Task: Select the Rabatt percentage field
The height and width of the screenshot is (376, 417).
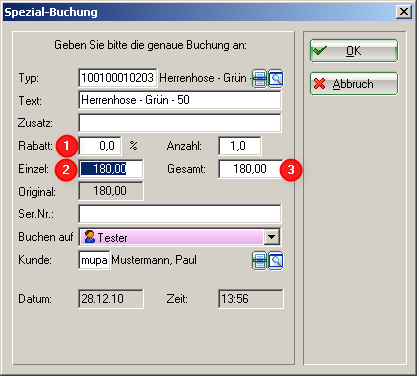Action: (100, 146)
